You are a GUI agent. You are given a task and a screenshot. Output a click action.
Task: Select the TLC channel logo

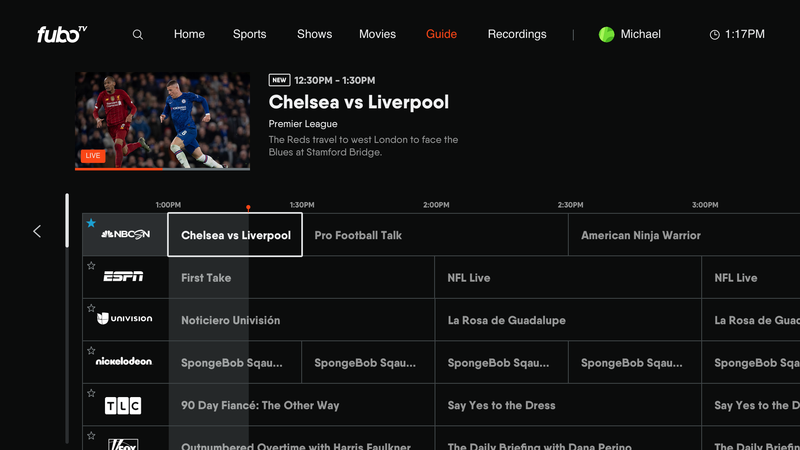click(123, 406)
